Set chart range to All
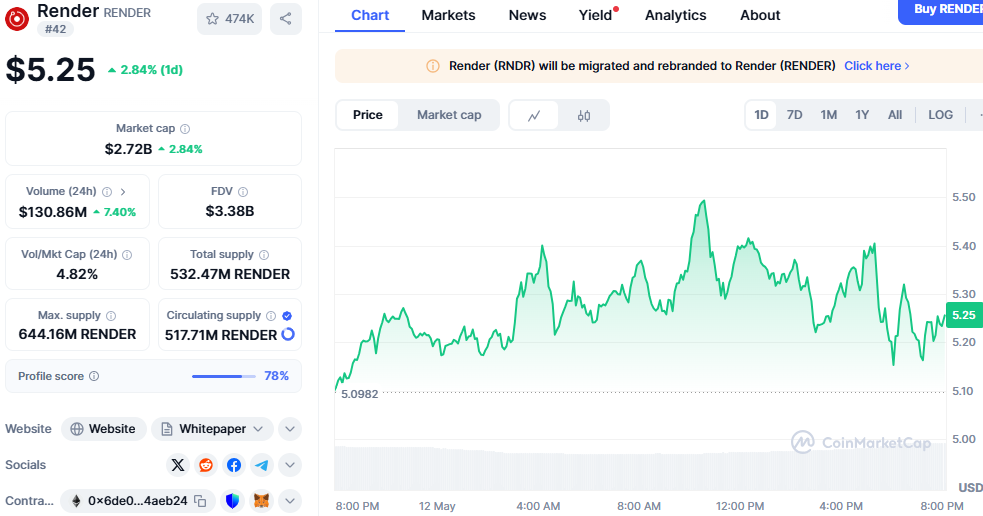983x516 pixels. tap(895, 115)
